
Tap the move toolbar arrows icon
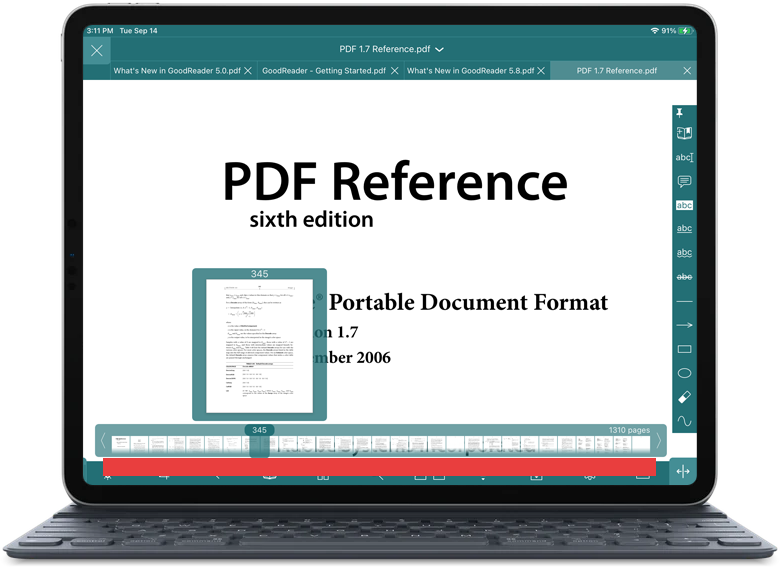[683, 471]
